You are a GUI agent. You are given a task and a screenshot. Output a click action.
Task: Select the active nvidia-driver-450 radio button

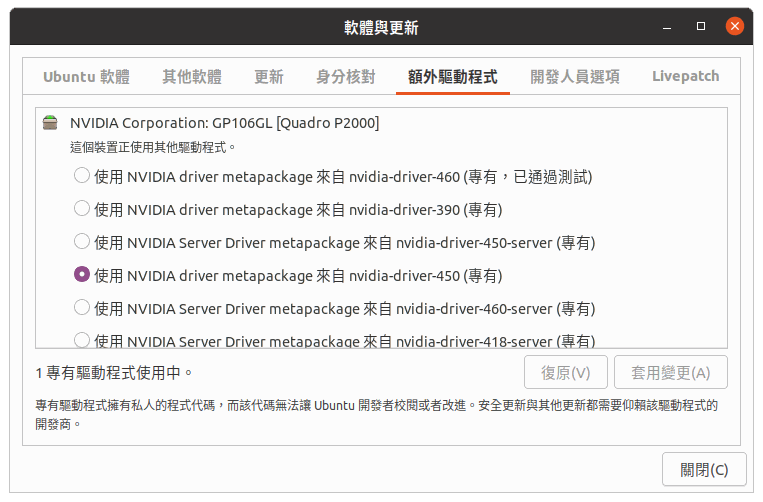(82, 275)
